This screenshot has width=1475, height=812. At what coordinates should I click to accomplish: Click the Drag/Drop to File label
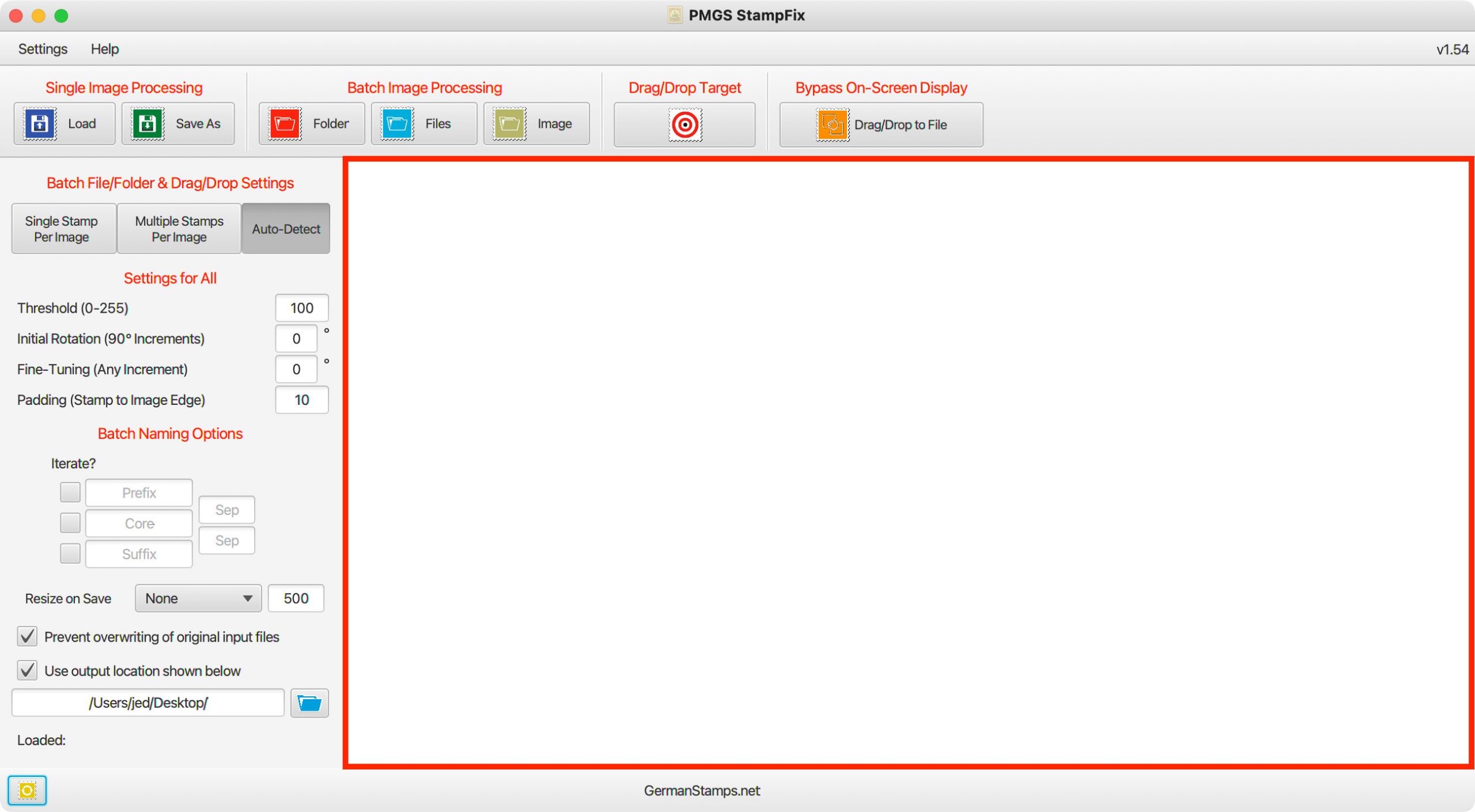[x=901, y=125]
